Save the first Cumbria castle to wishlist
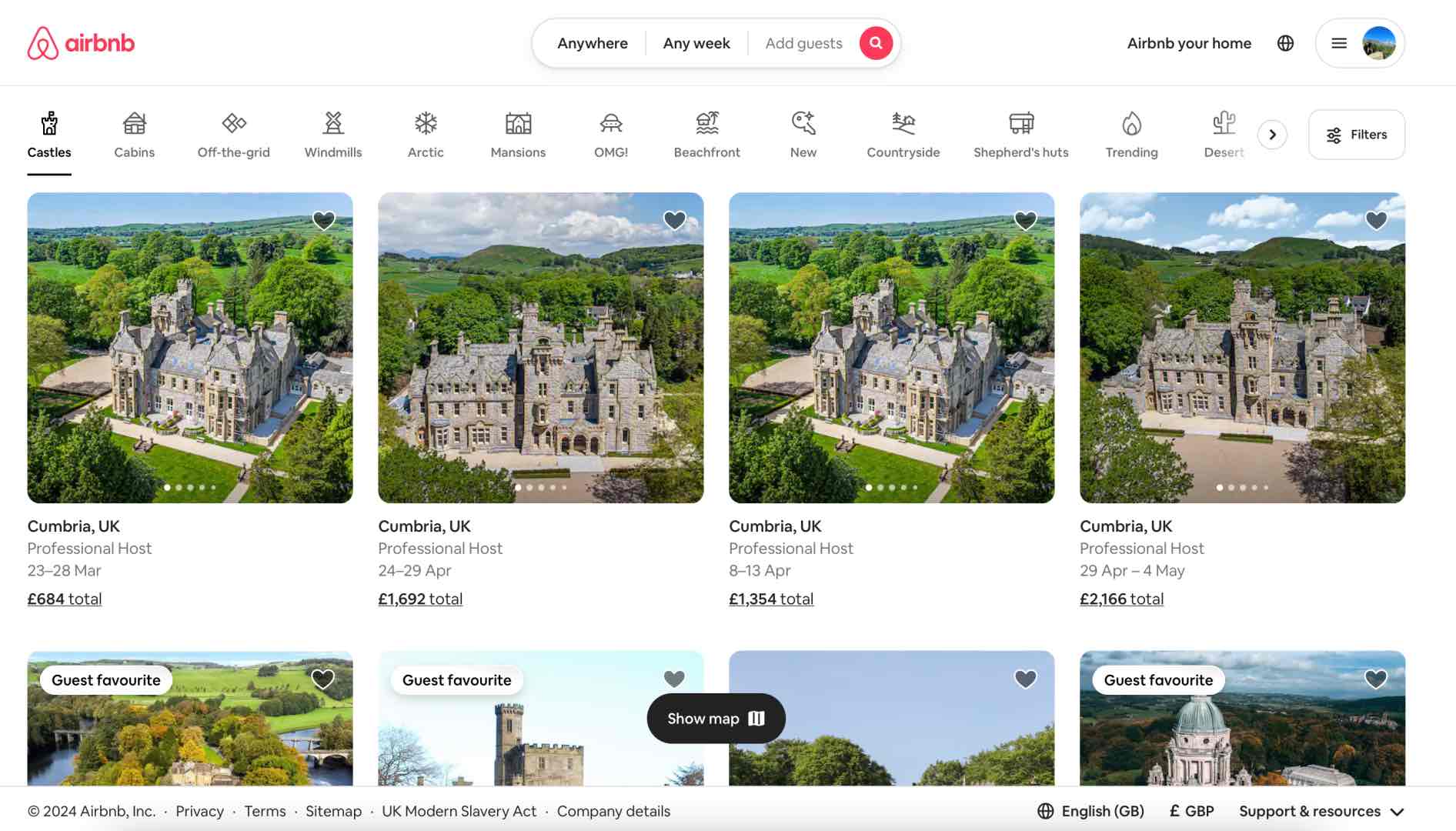Image resolution: width=1456 pixels, height=831 pixels. tap(322, 219)
